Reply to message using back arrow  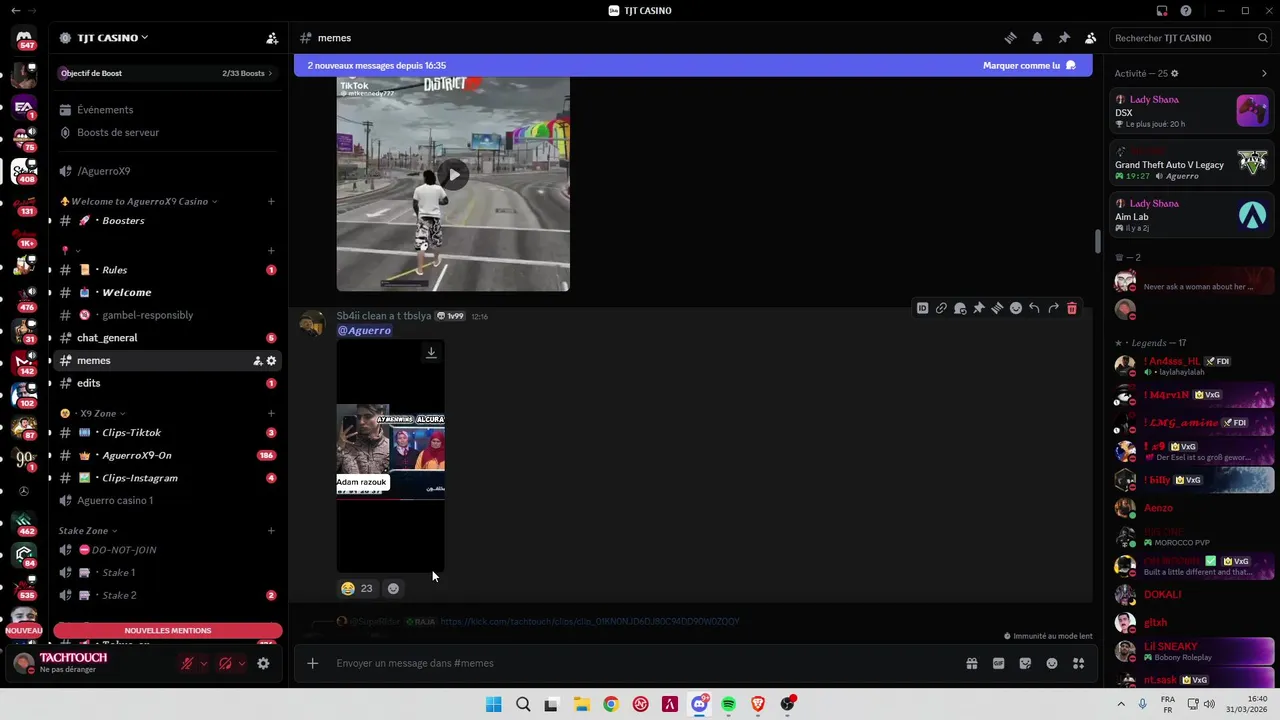point(1034,308)
